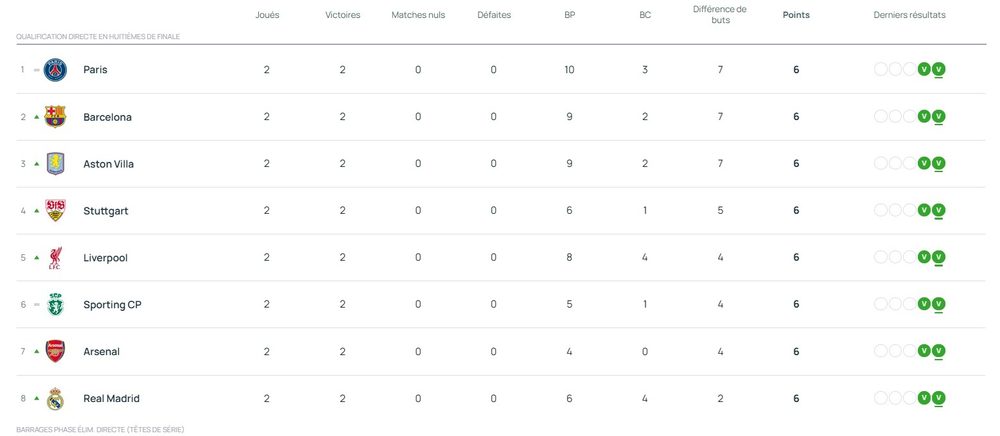
Task: Click Sporting CP's most recent underlined V result
Action: click(938, 305)
